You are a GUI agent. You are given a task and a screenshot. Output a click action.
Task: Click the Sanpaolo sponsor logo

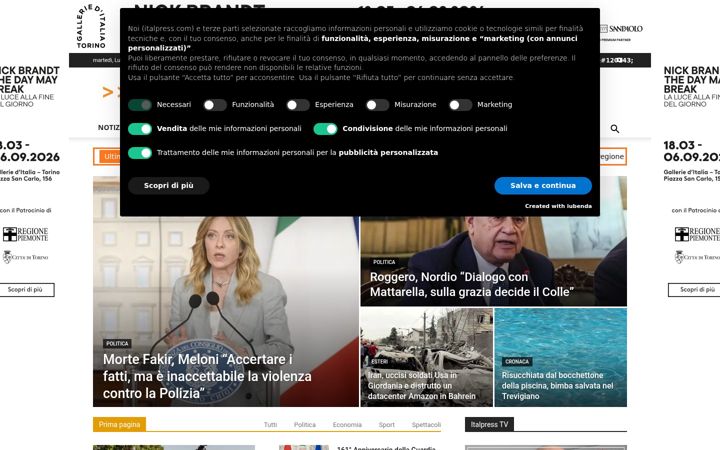(622, 29)
